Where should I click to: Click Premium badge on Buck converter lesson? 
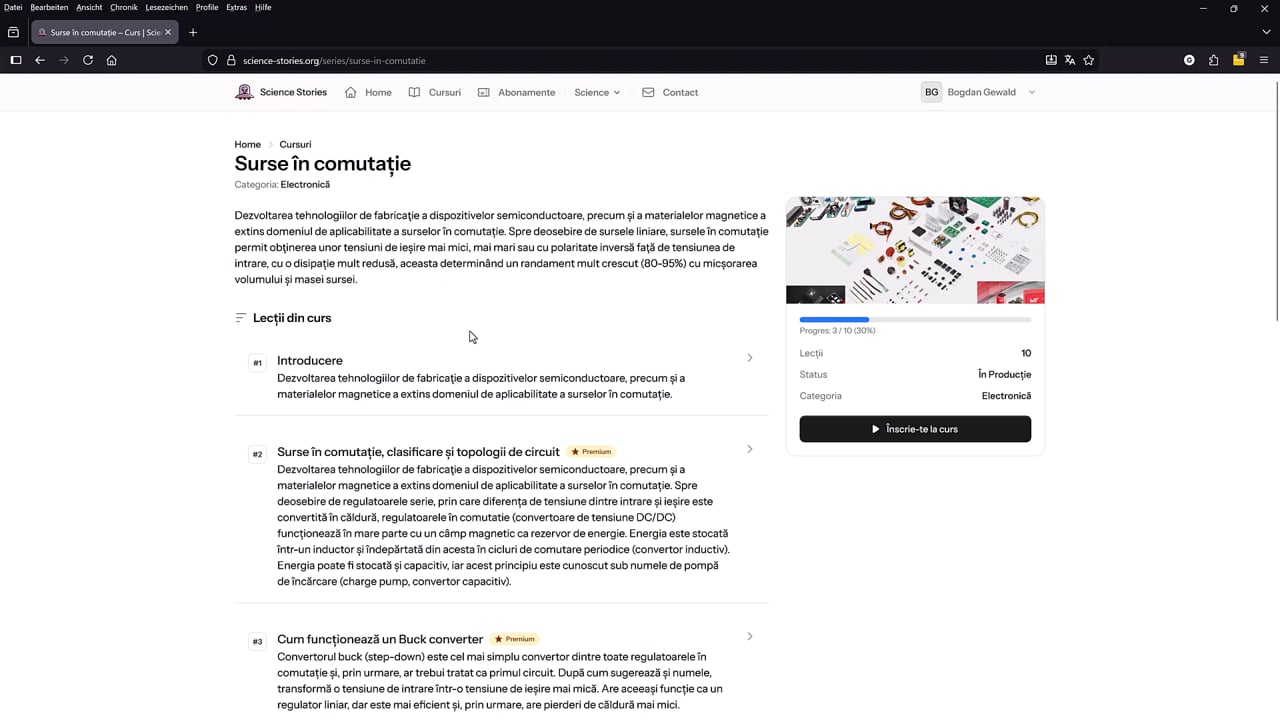pos(515,639)
